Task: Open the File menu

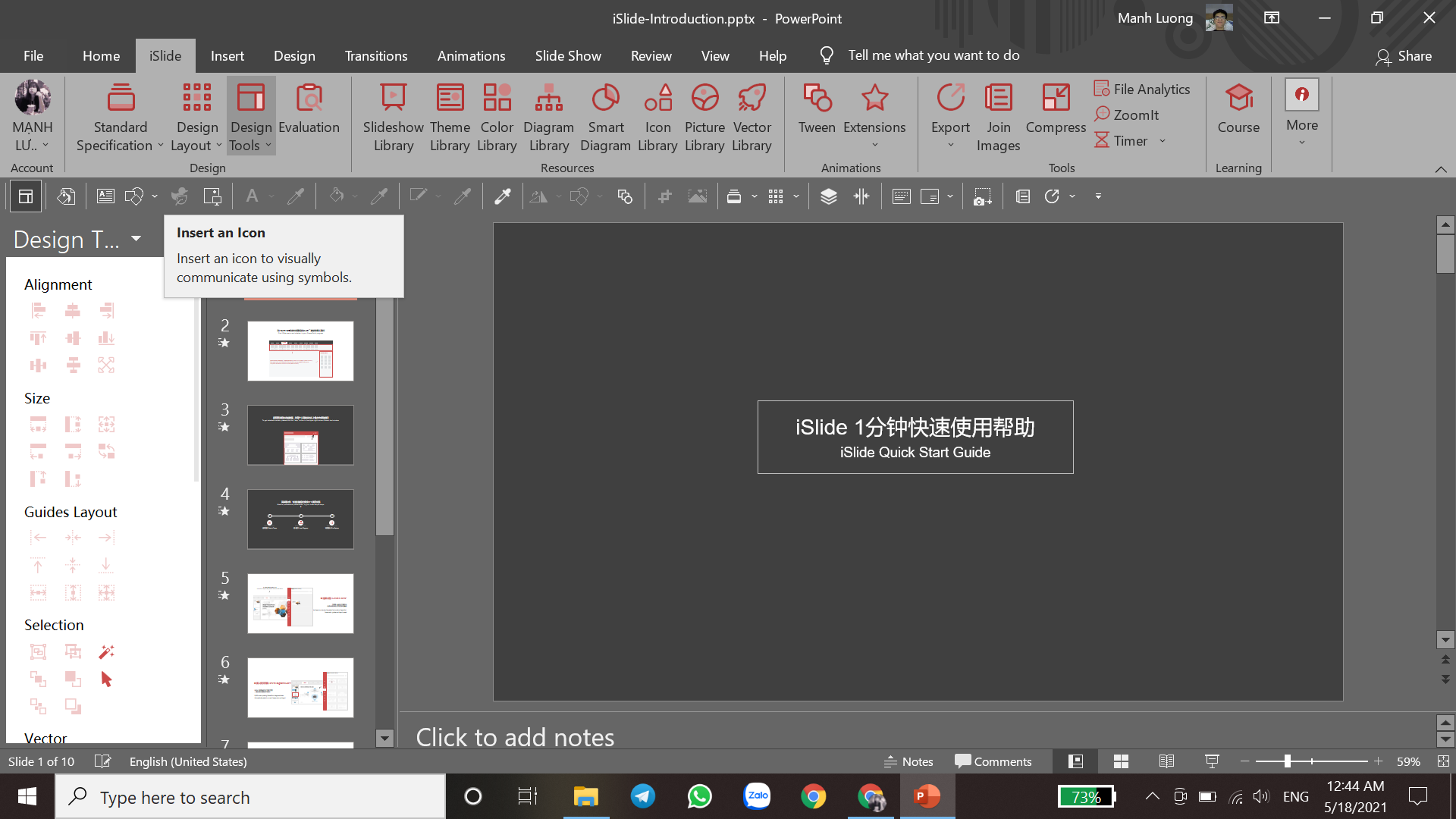Action: click(x=33, y=55)
